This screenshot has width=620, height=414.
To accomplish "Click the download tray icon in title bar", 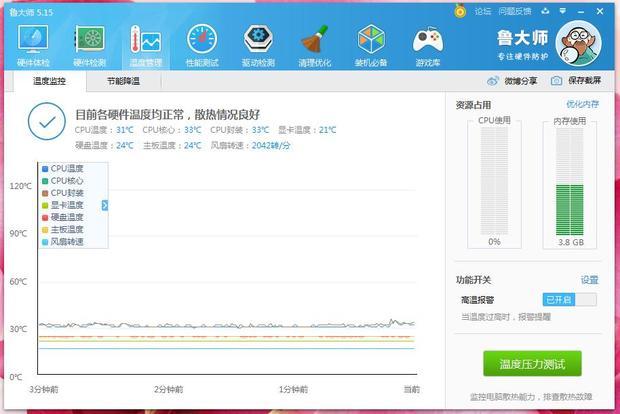I will tap(545, 11).
